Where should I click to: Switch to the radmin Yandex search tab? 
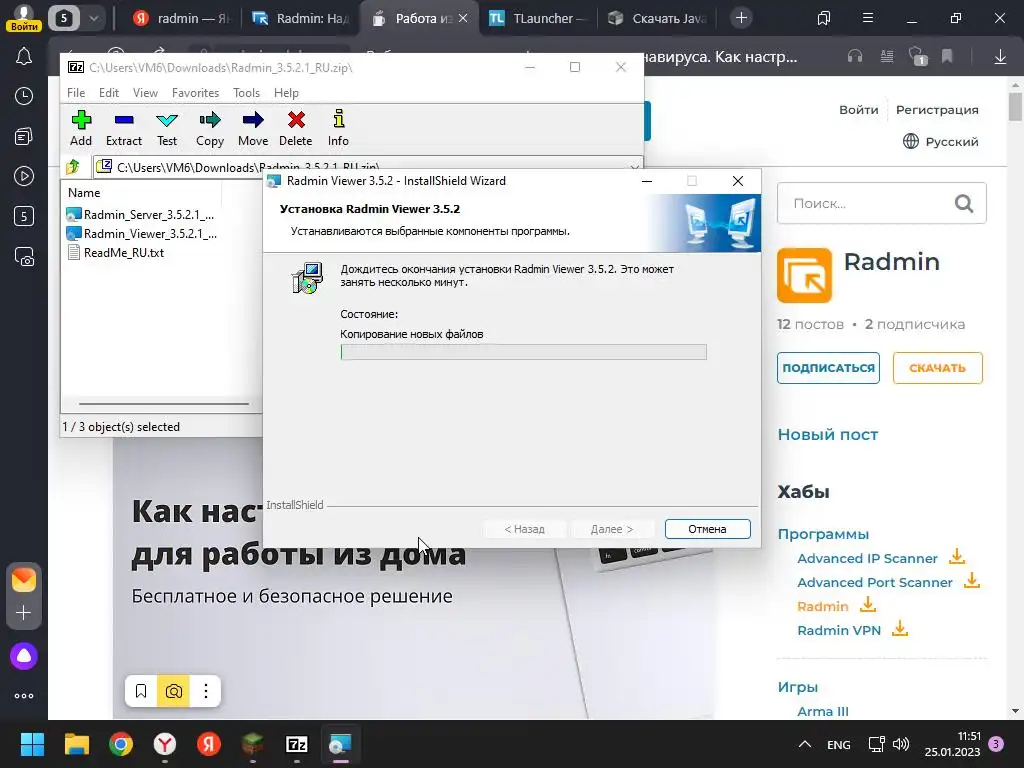click(181, 18)
